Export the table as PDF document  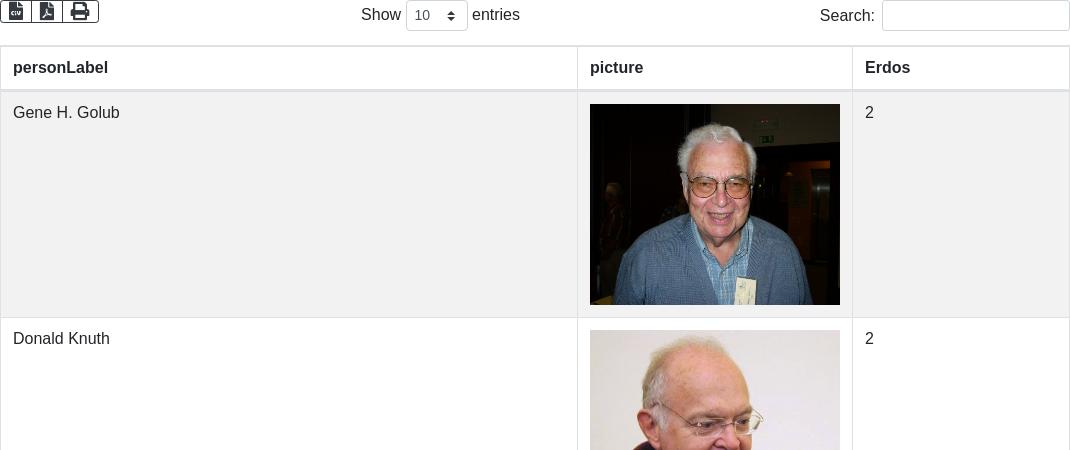[x=47, y=12]
